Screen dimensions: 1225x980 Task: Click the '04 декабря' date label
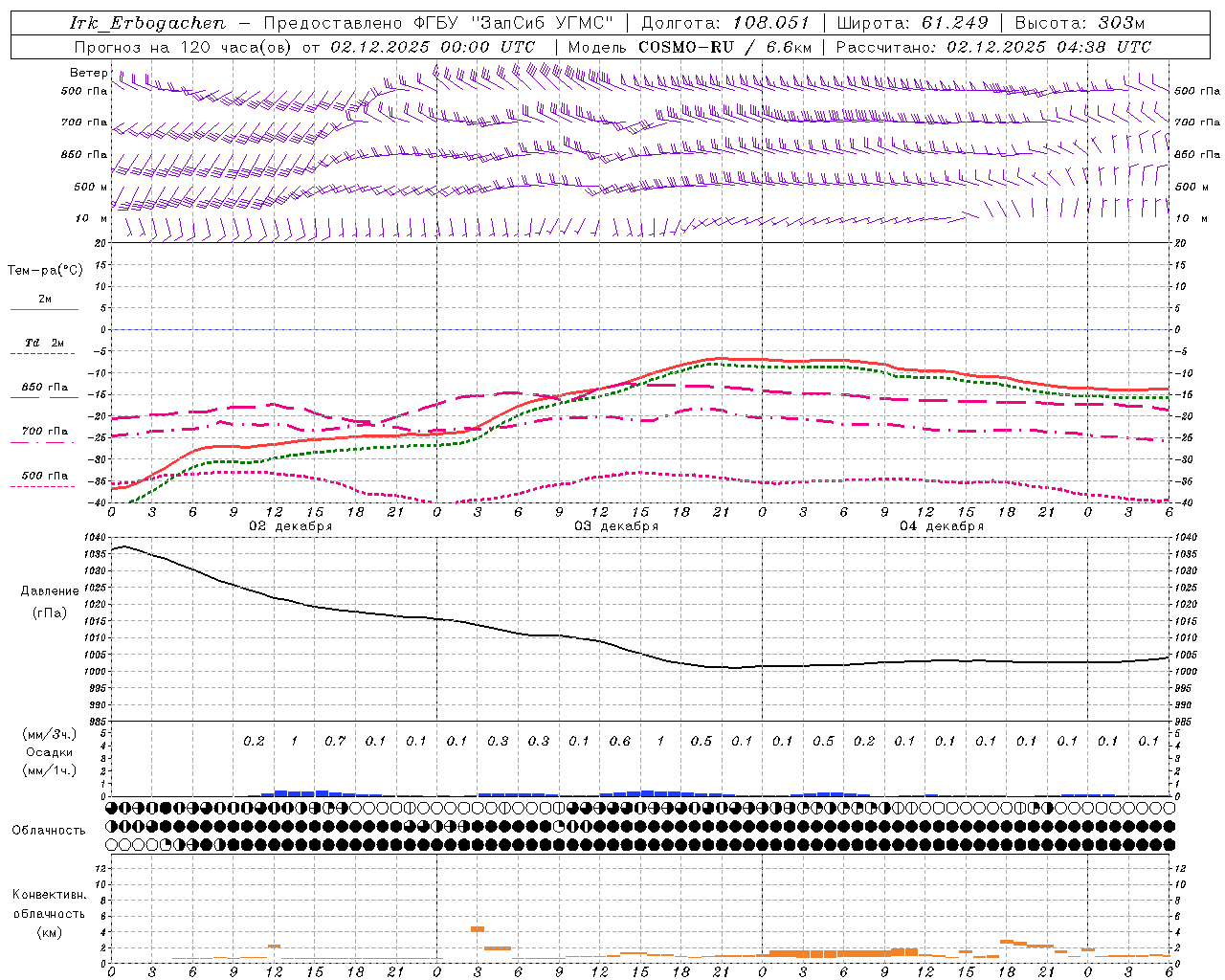pyautogui.click(x=942, y=526)
